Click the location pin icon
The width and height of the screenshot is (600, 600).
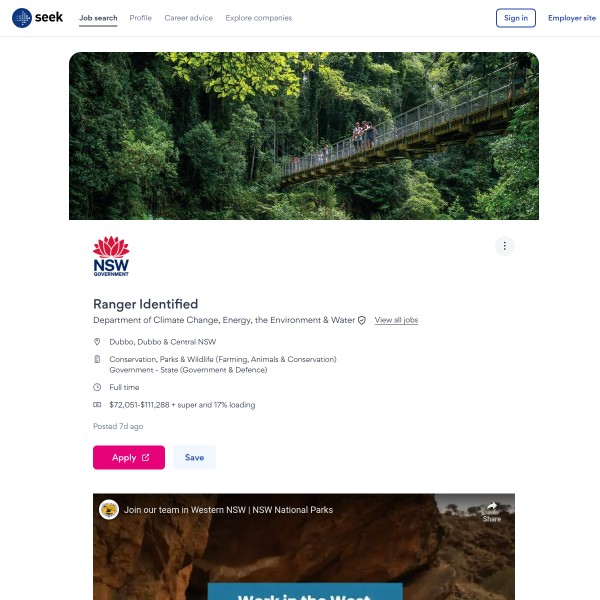point(97,341)
